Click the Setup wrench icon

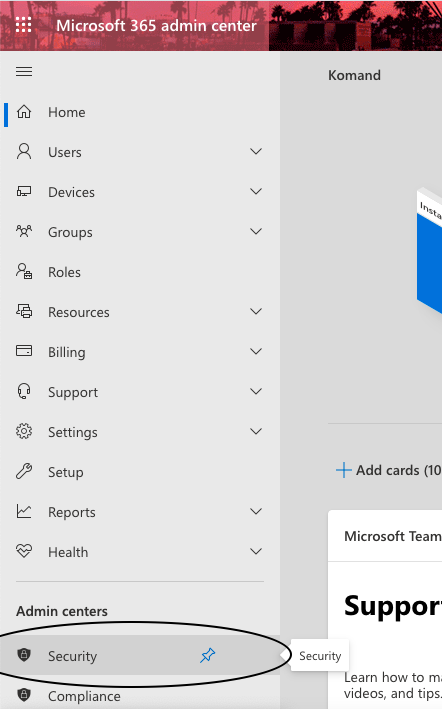[x=24, y=471]
